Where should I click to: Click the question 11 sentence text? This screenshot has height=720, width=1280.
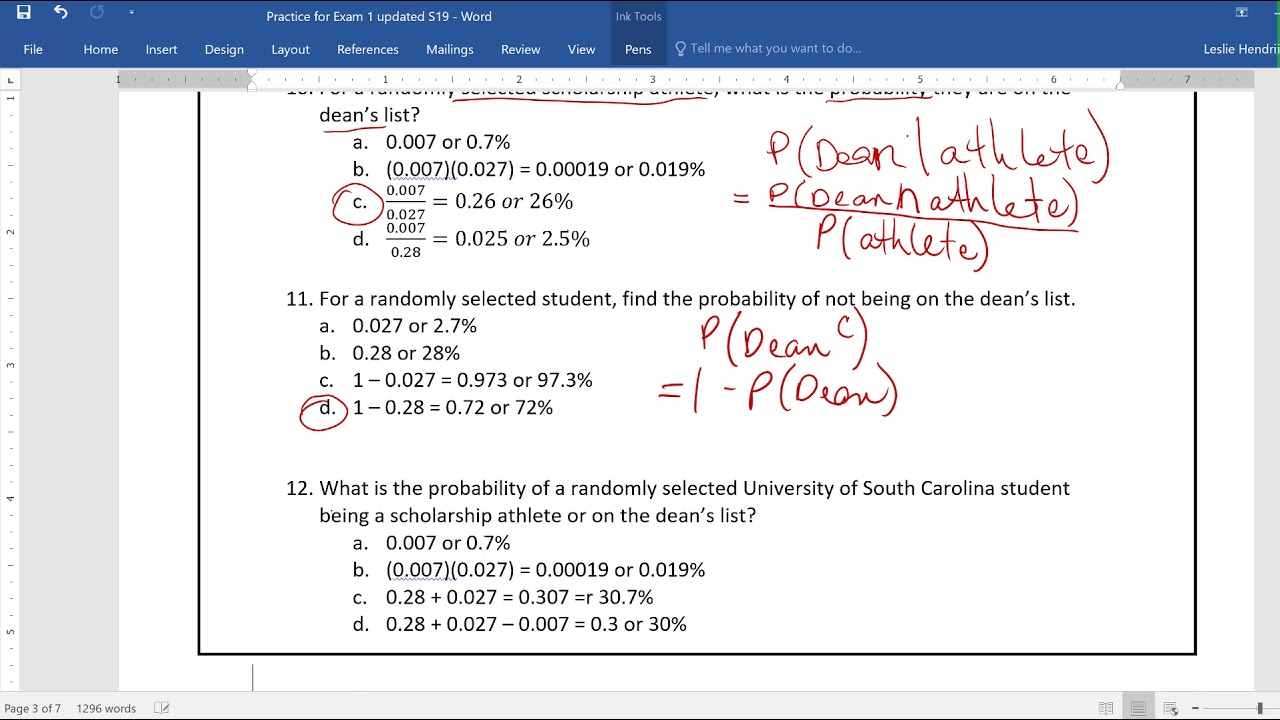coord(697,299)
